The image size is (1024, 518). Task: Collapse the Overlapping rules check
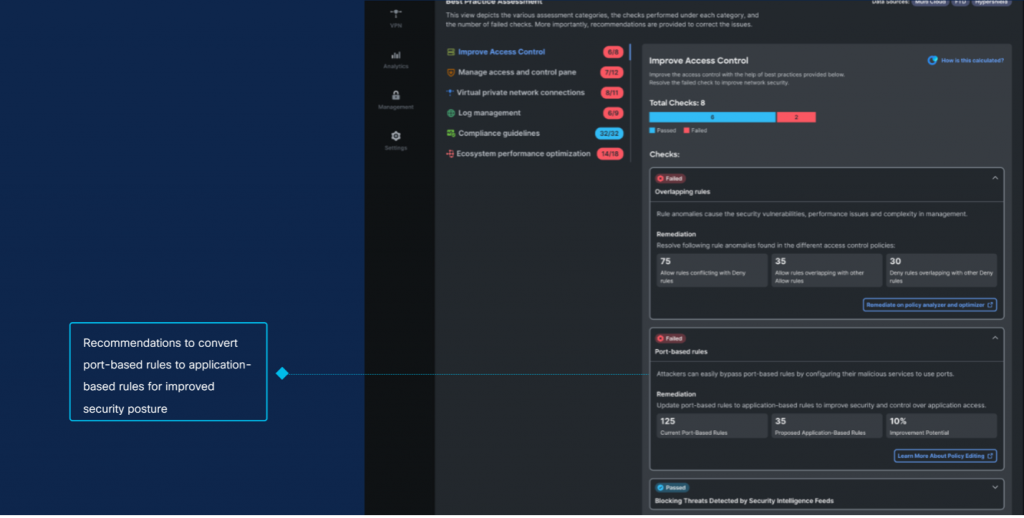coord(994,178)
